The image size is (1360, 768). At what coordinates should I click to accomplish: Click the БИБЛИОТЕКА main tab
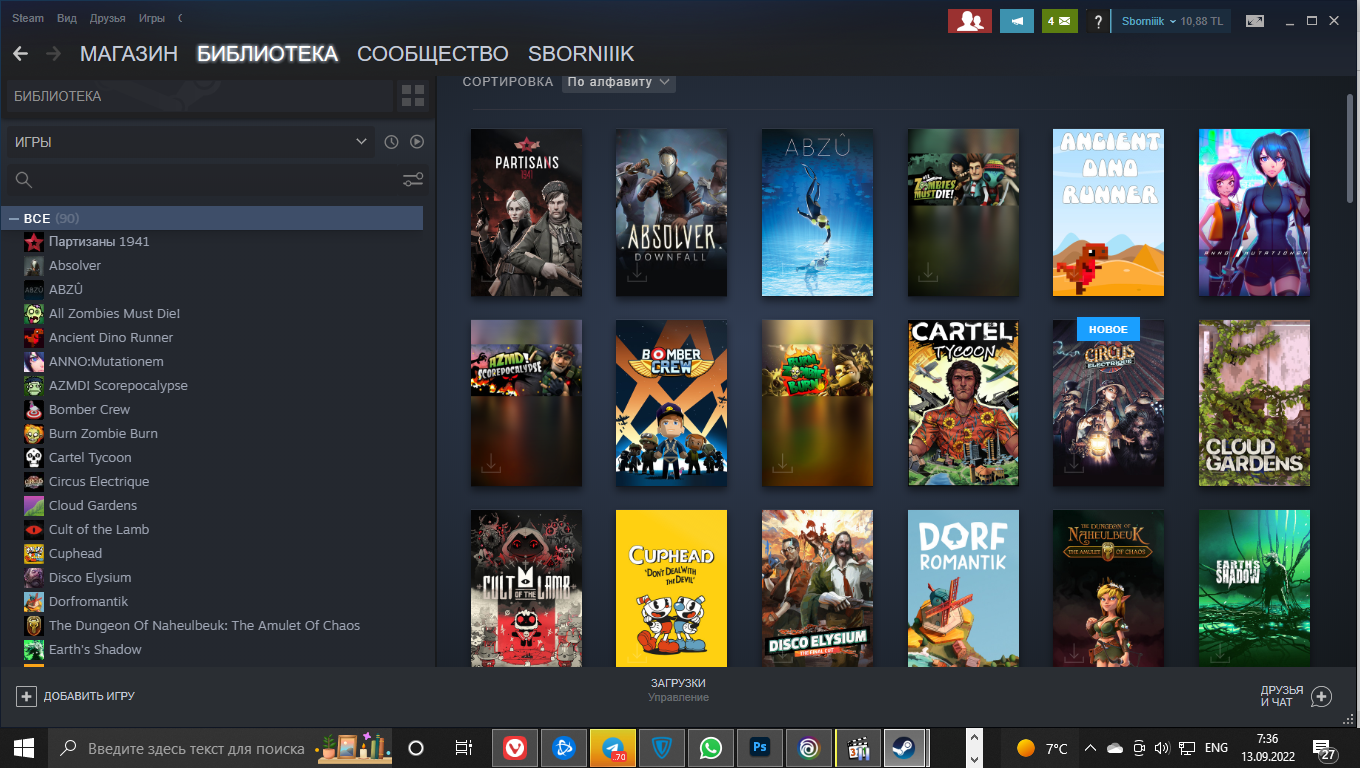click(267, 54)
